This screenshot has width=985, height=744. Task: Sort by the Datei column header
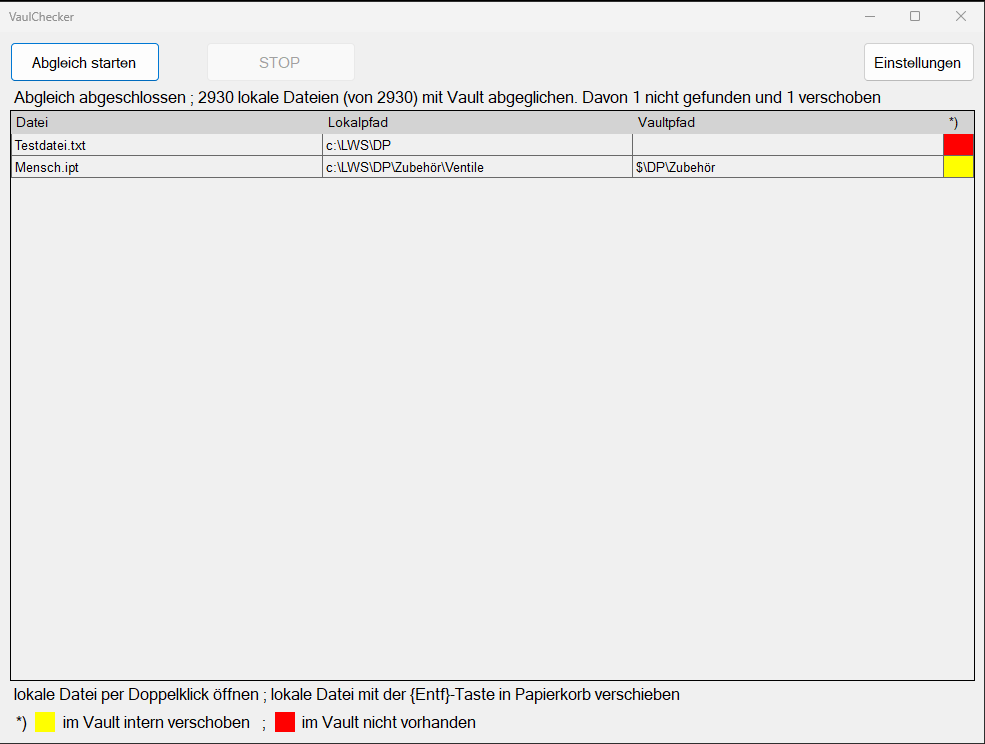(x=166, y=123)
